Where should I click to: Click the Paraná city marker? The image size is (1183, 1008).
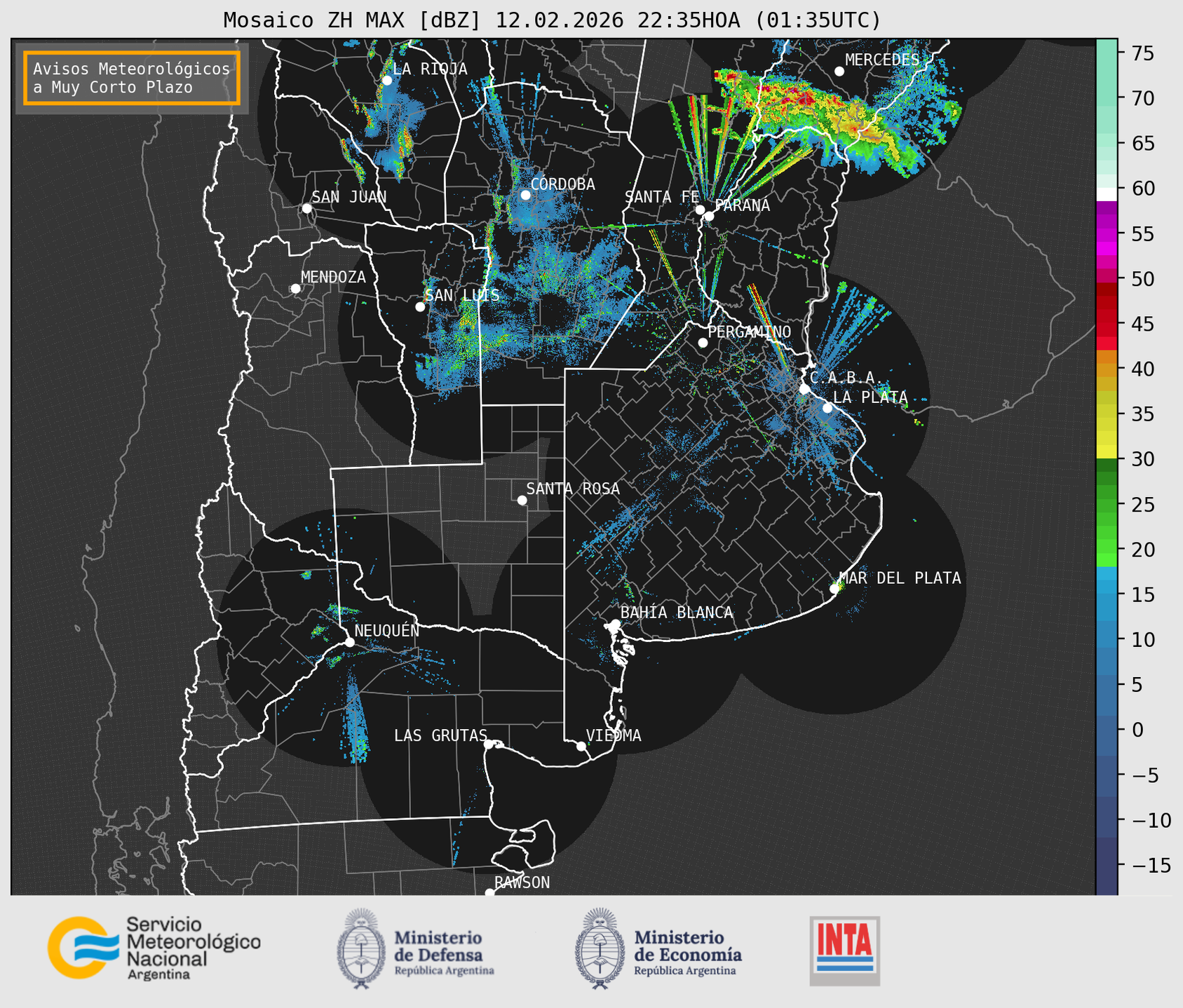pos(709,216)
